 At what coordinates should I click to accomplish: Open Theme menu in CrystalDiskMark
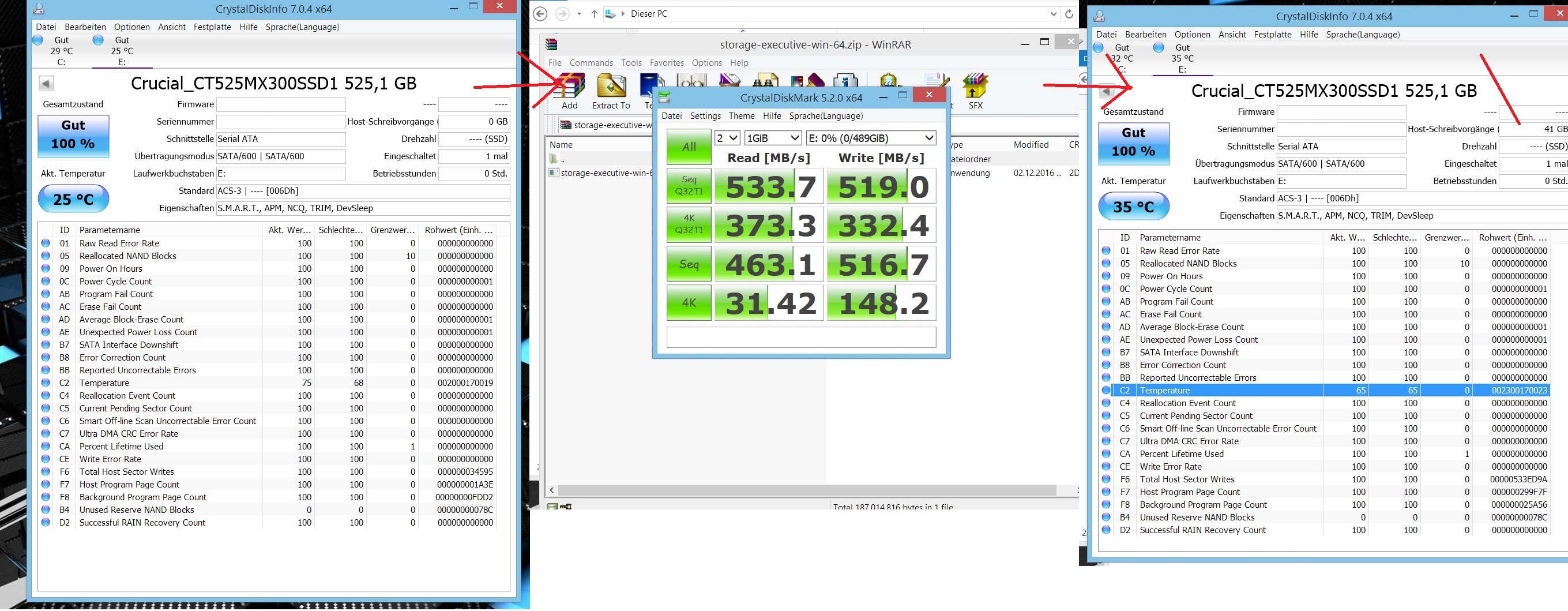tap(742, 116)
